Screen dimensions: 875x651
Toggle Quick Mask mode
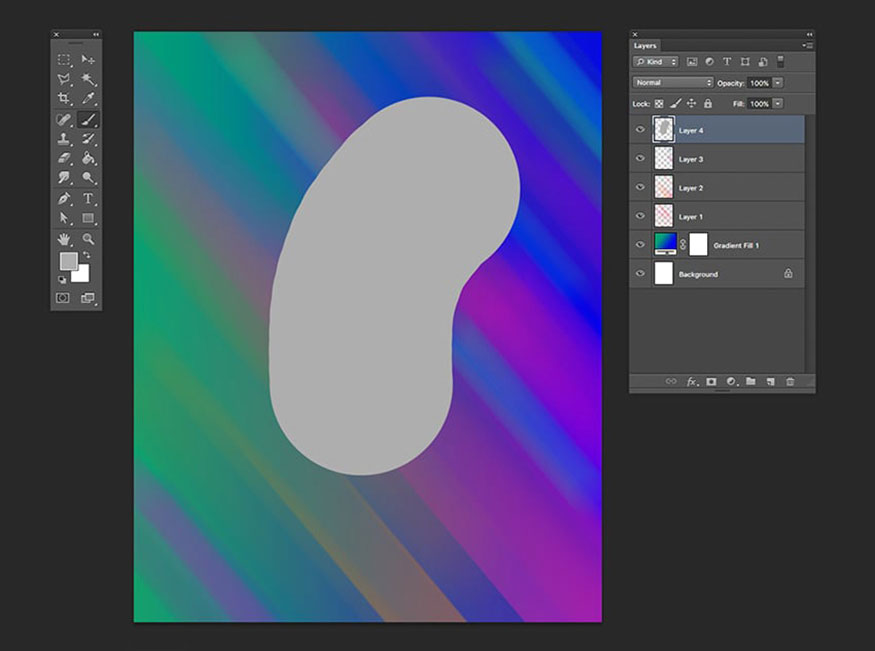pyautogui.click(x=62, y=298)
